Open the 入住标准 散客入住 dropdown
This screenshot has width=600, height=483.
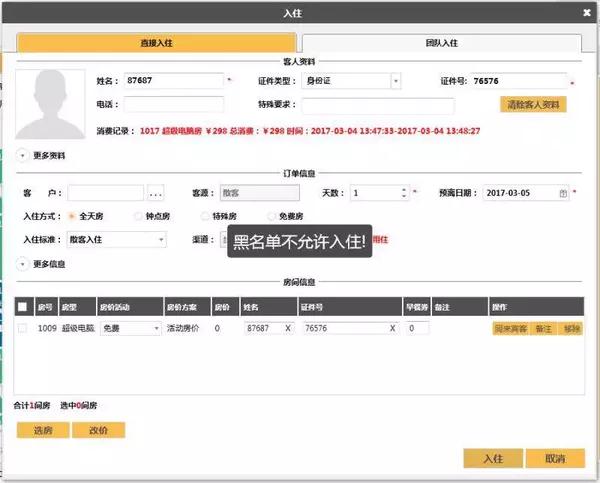[x=161, y=240]
